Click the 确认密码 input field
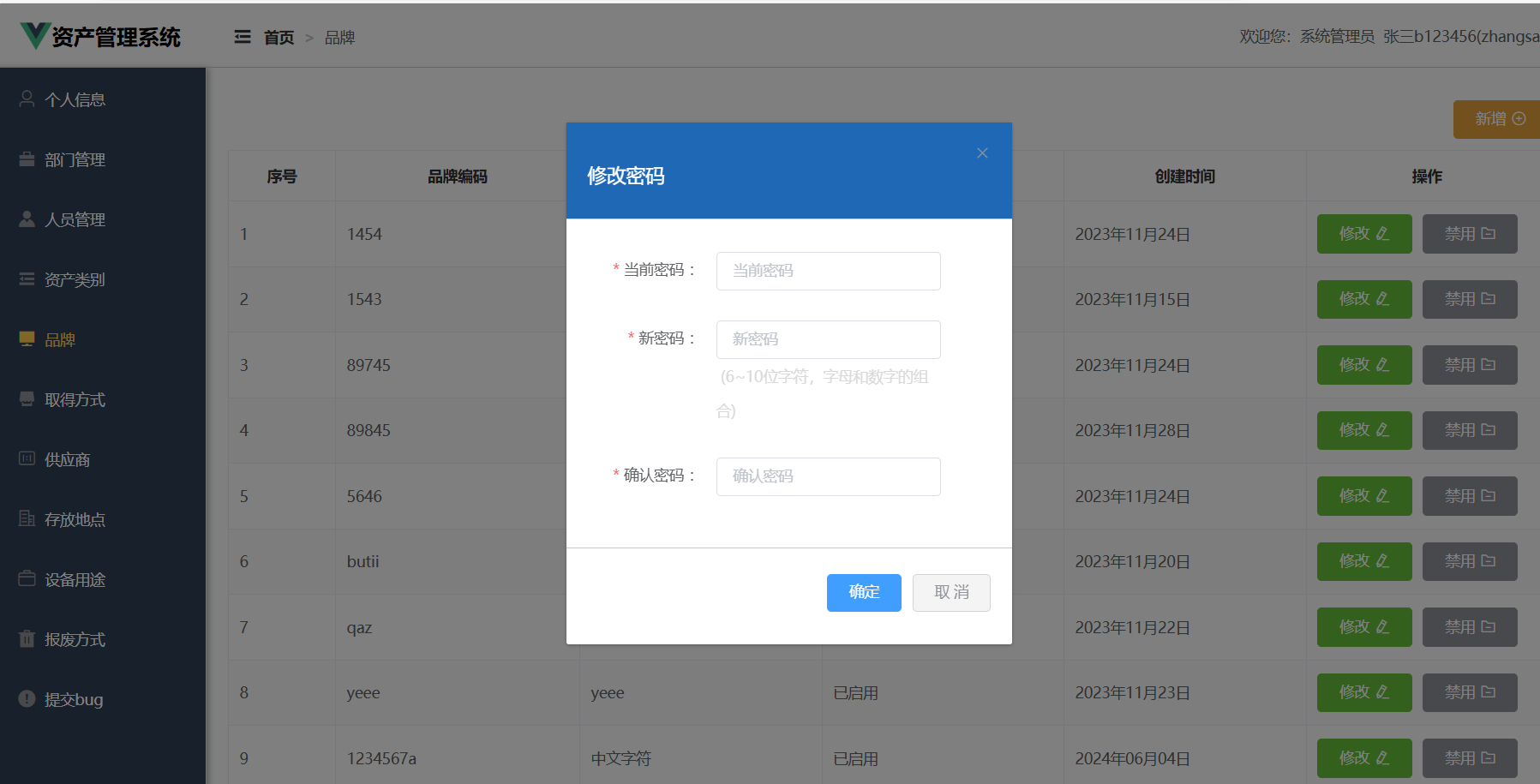This screenshot has width=1540, height=784. tap(828, 476)
